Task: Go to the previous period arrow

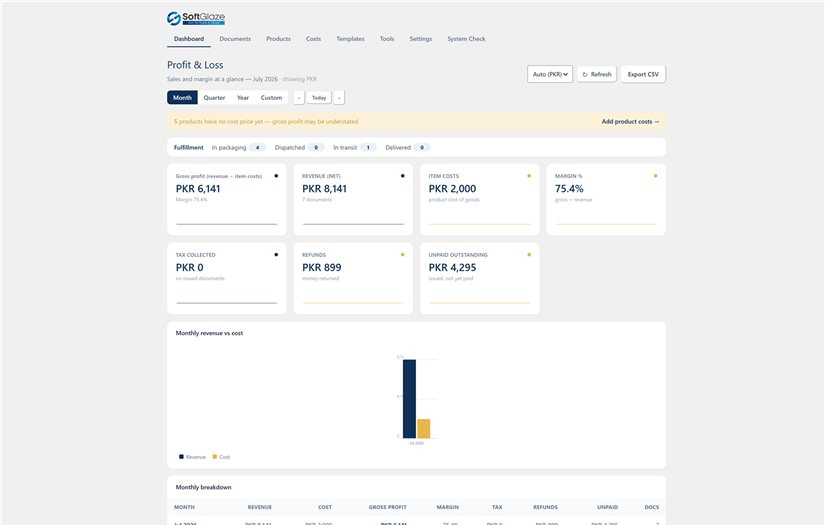Action: coord(299,97)
